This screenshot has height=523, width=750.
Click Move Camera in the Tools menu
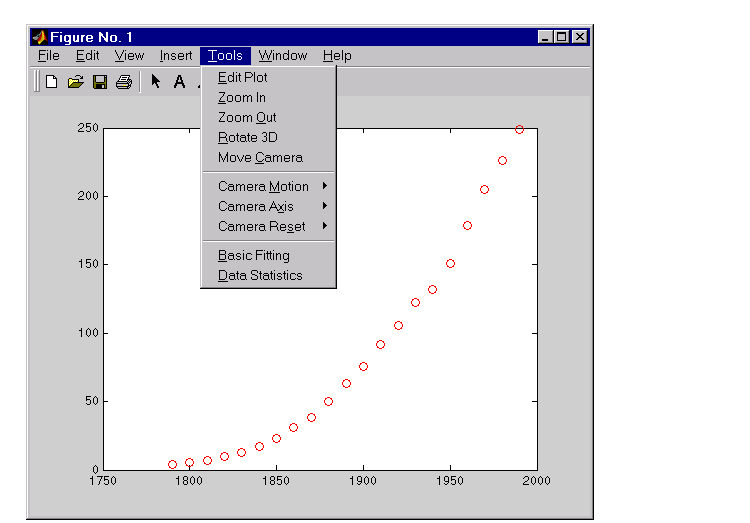(x=260, y=157)
